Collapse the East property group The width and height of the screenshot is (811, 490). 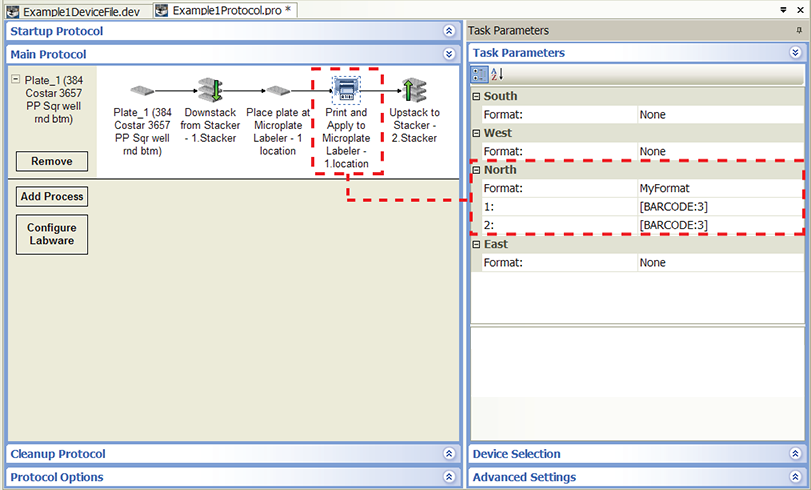pos(477,244)
